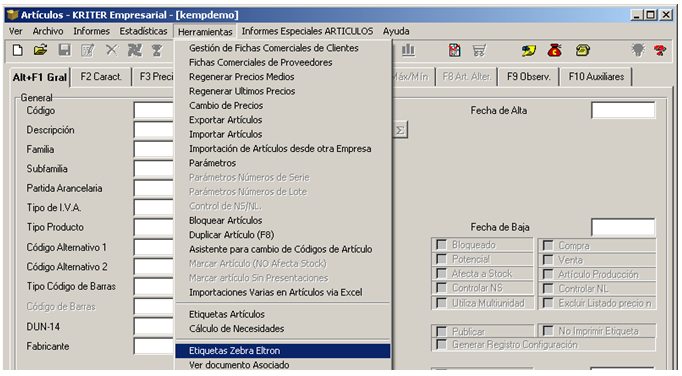The width and height of the screenshot is (682, 376).
Task: Toggle the No Imprimir Etiqueta checkbox
Action: (x=548, y=331)
